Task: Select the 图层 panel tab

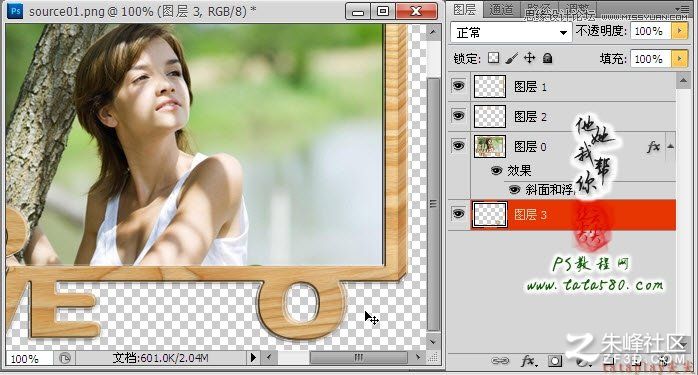Action: 465,9
